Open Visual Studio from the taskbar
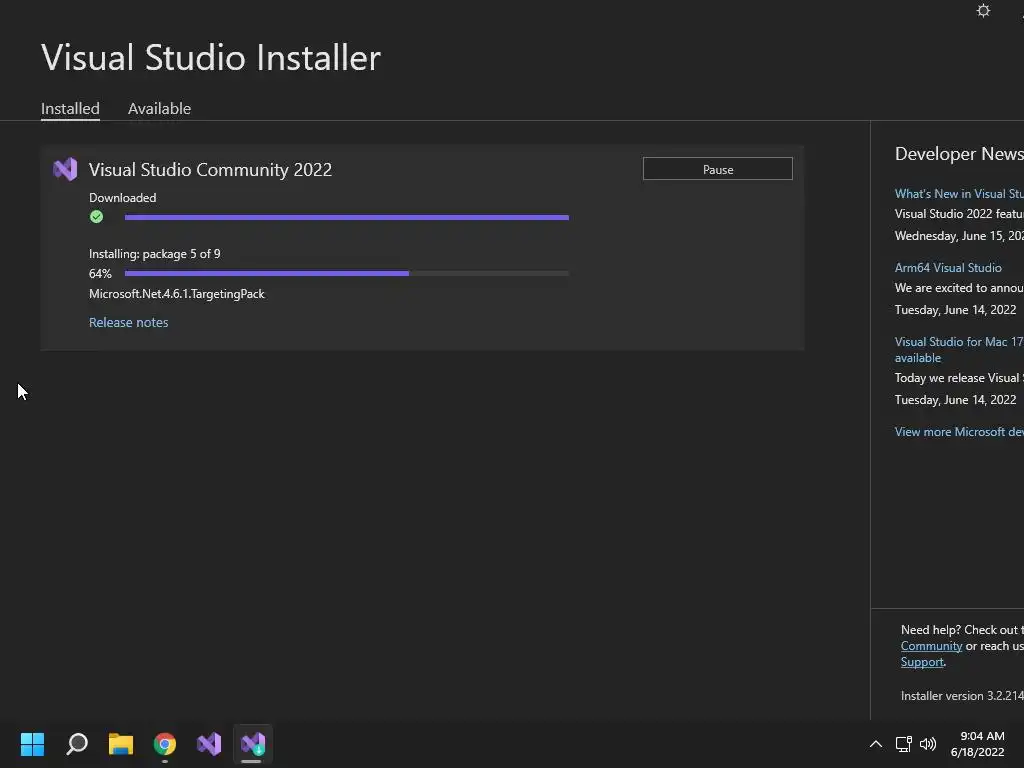The image size is (1024, 768). point(209,744)
